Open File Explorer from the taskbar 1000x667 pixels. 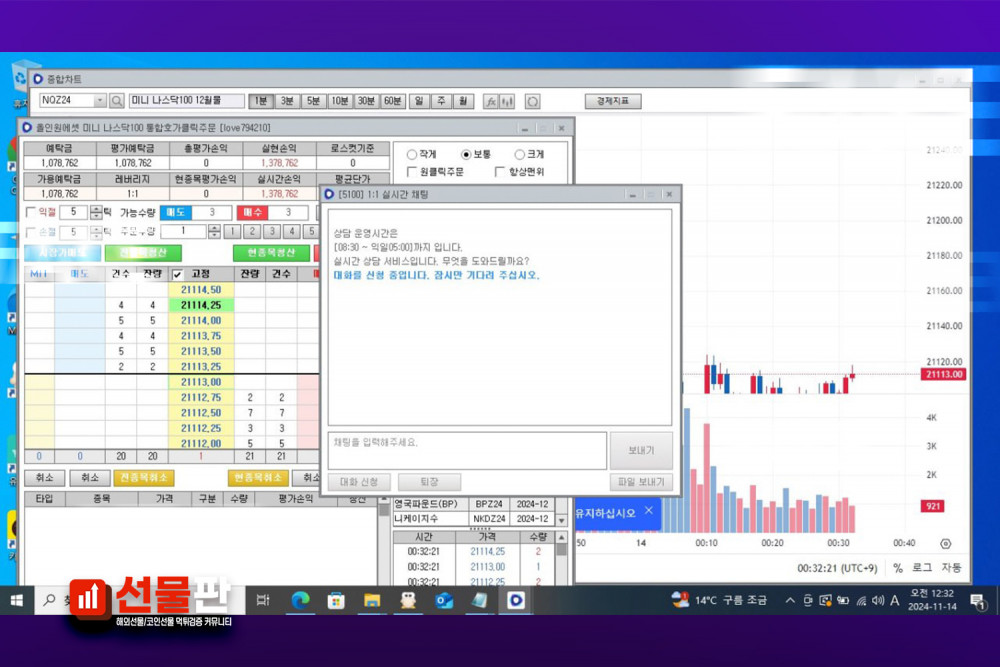tap(372, 600)
